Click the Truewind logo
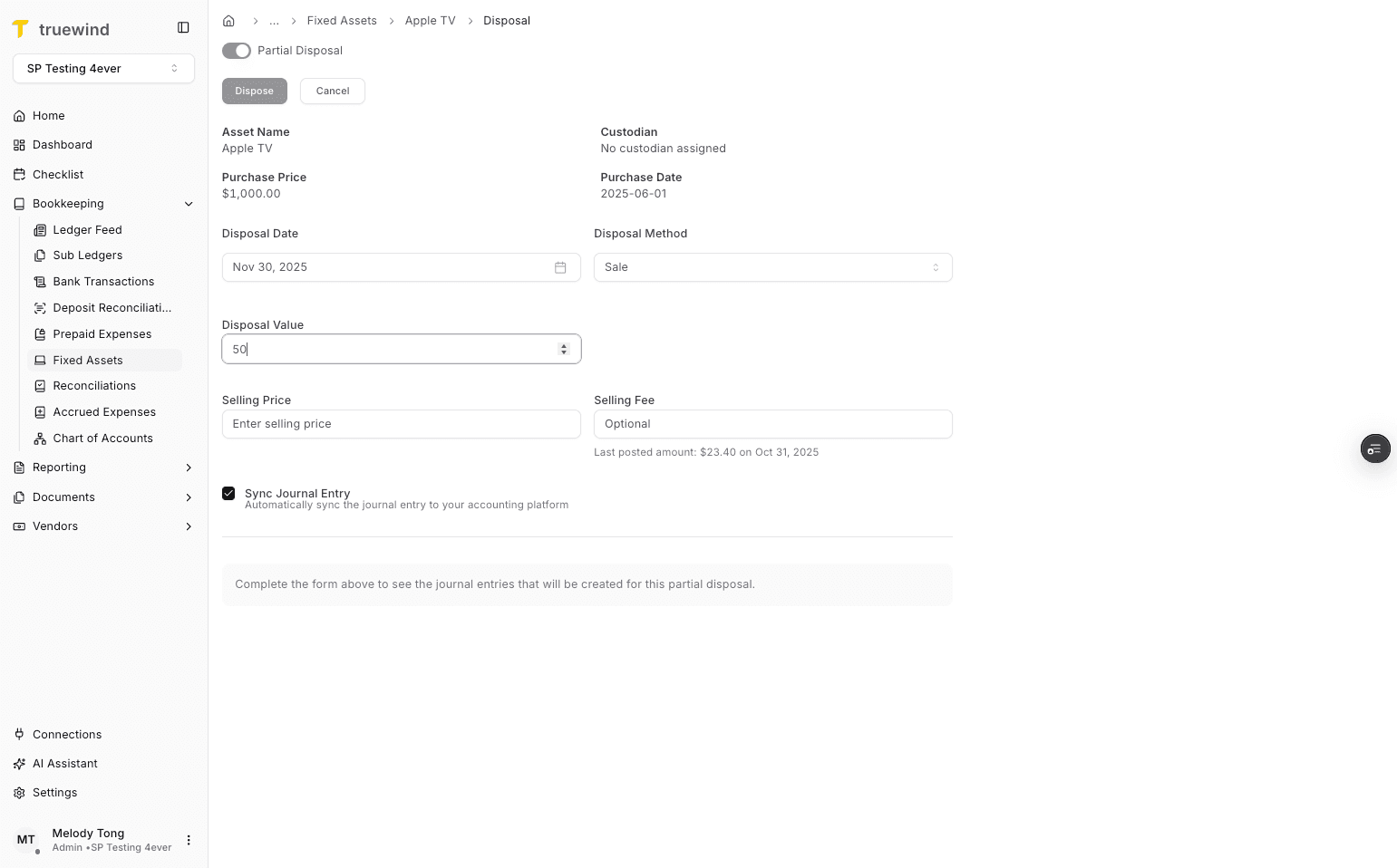 tap(21, 28)
